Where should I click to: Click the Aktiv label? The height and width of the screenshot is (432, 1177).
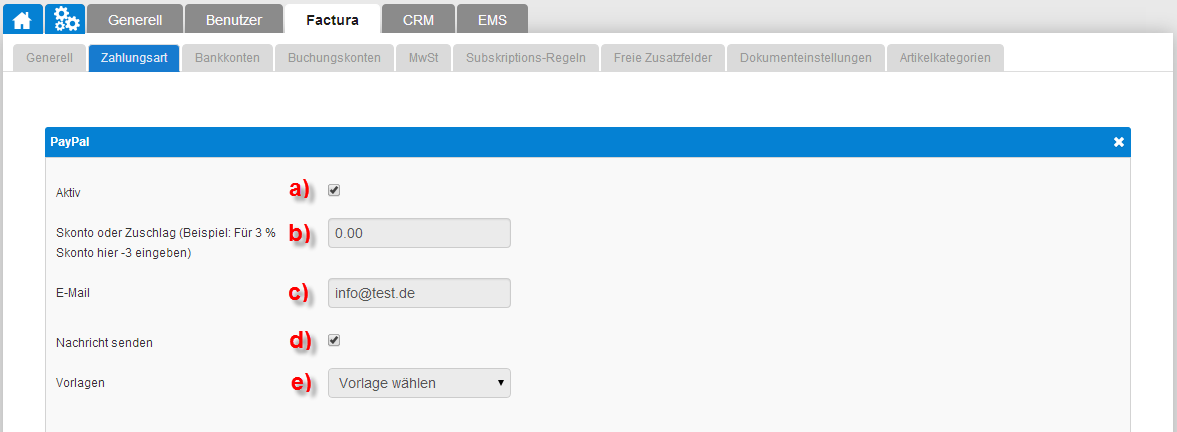point(68,193)
